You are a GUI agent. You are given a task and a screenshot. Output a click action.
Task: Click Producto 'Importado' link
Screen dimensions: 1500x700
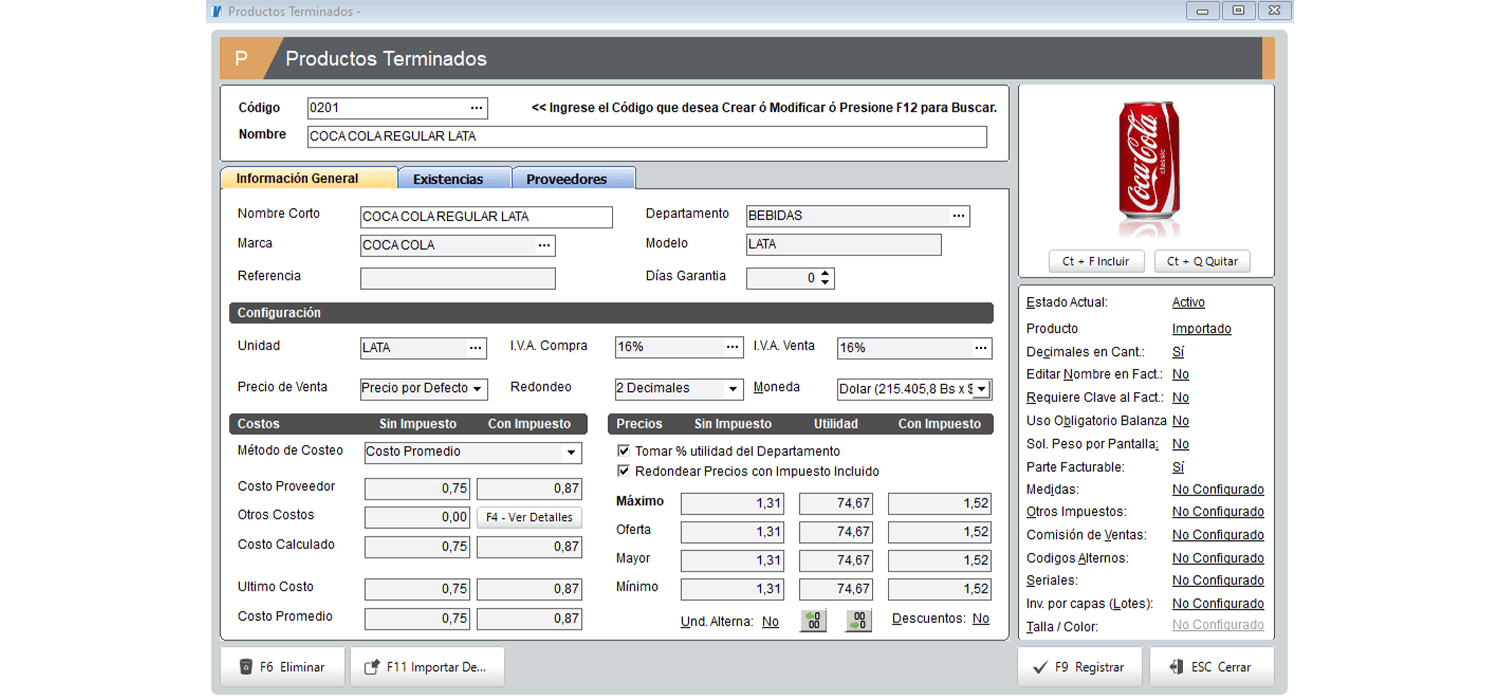click(x=1201, y=328)
